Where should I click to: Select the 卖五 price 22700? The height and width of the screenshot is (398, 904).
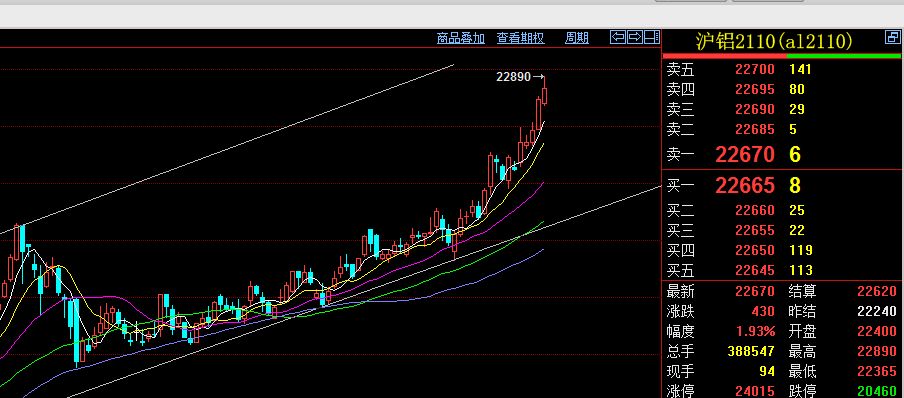click(755, 70)
